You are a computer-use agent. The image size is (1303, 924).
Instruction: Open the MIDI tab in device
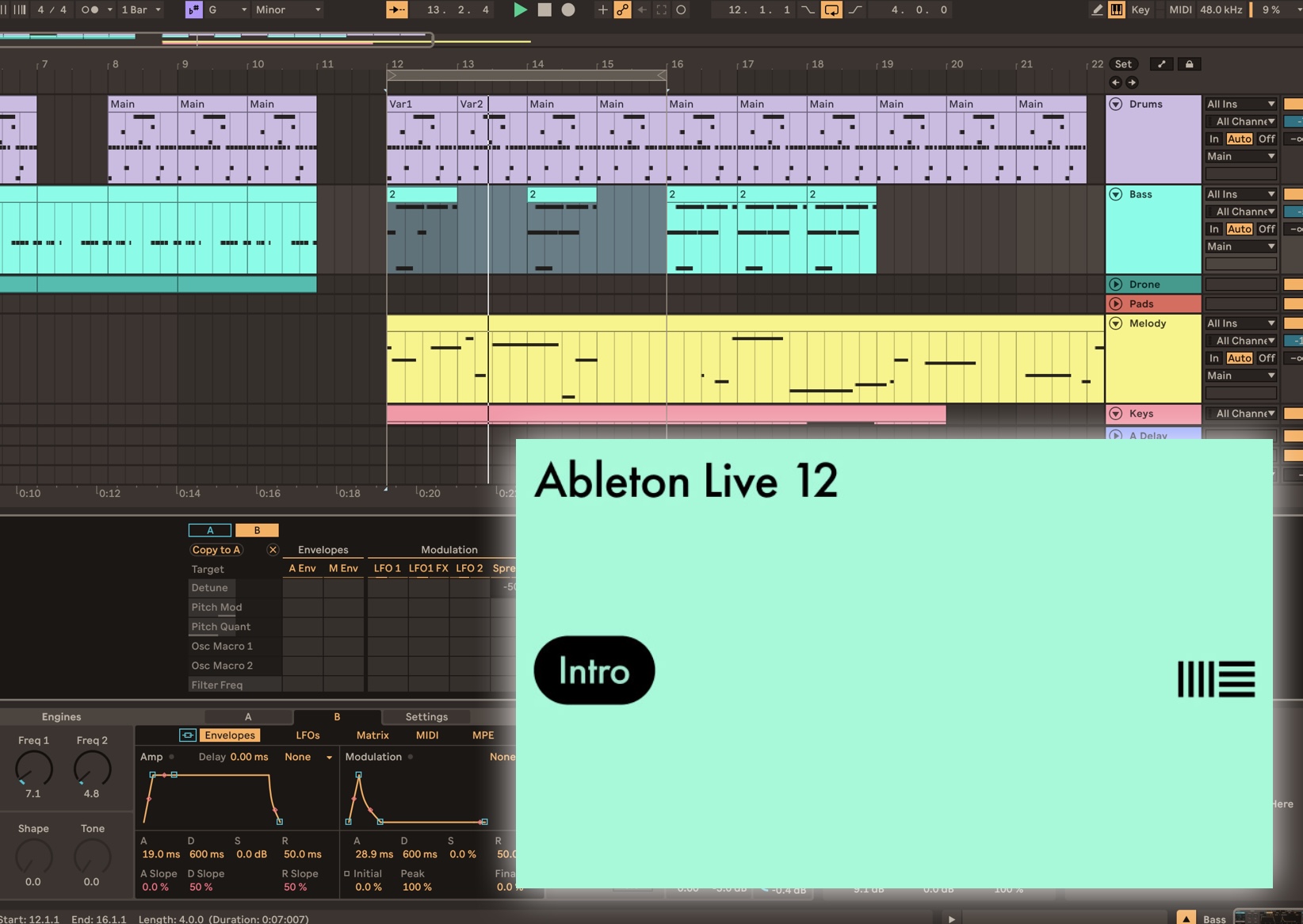[427, 735]
